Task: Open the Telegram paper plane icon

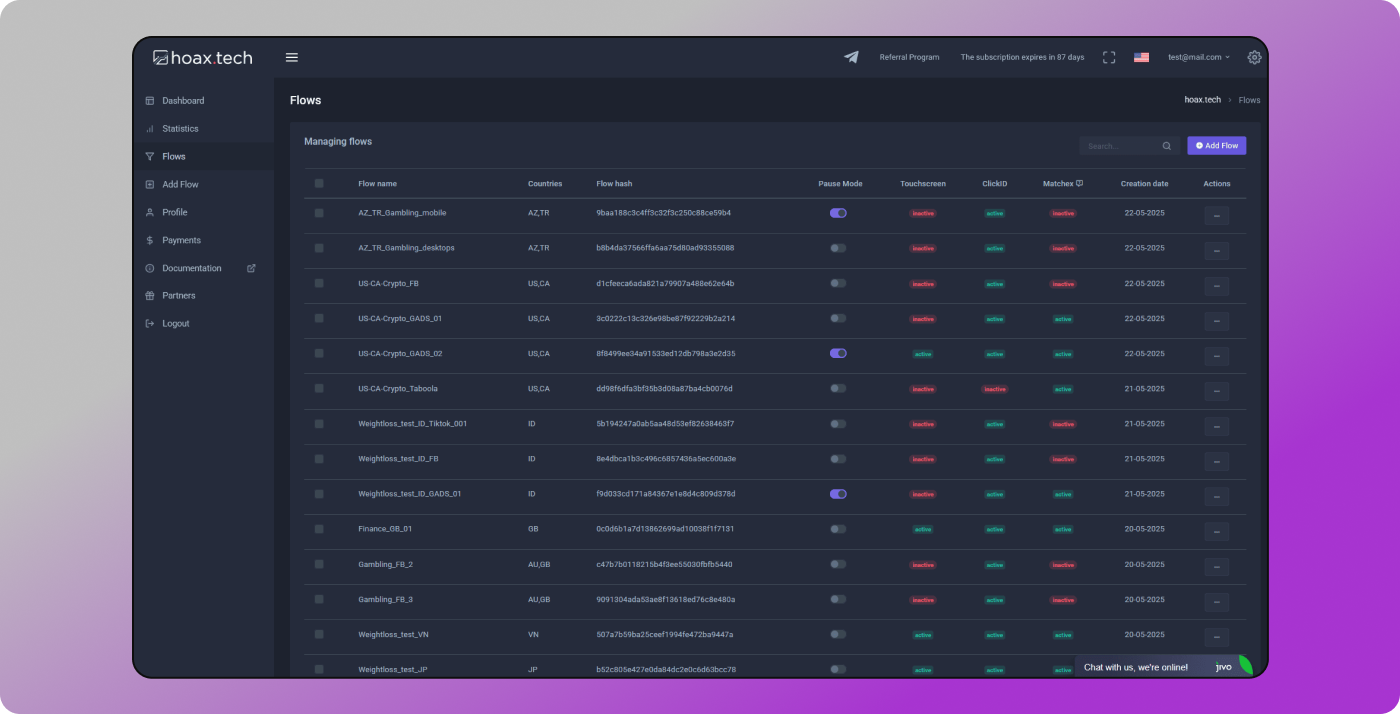Action: [x=851, y=57]
